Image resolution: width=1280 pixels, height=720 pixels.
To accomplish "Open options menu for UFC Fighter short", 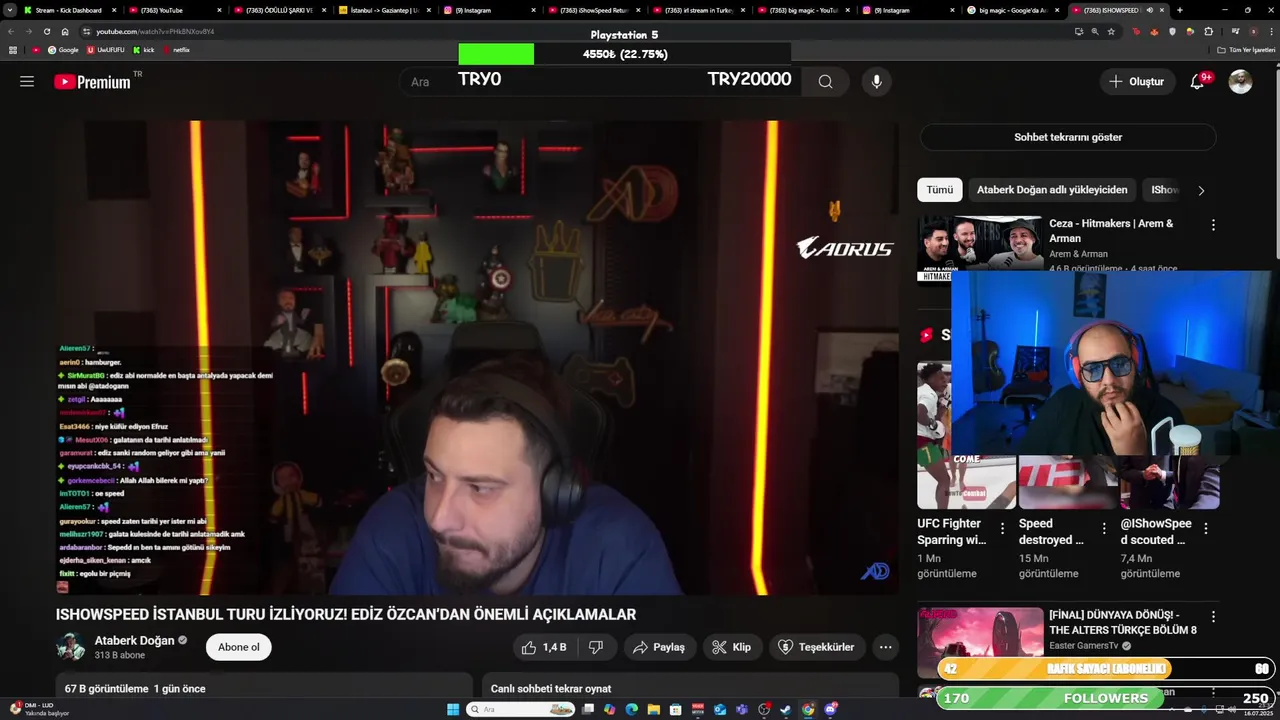I will [x=1002, y=528].
